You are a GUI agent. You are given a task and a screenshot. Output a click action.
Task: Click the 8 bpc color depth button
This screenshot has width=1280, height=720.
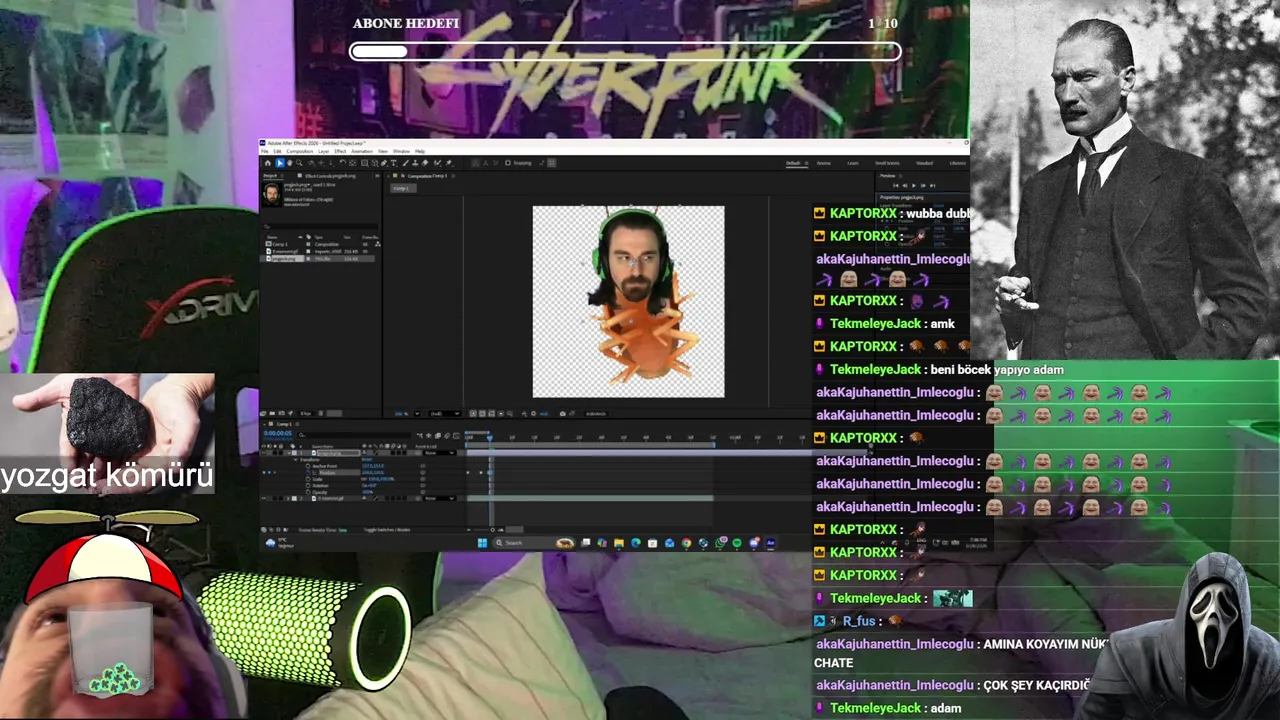point(305,414)
